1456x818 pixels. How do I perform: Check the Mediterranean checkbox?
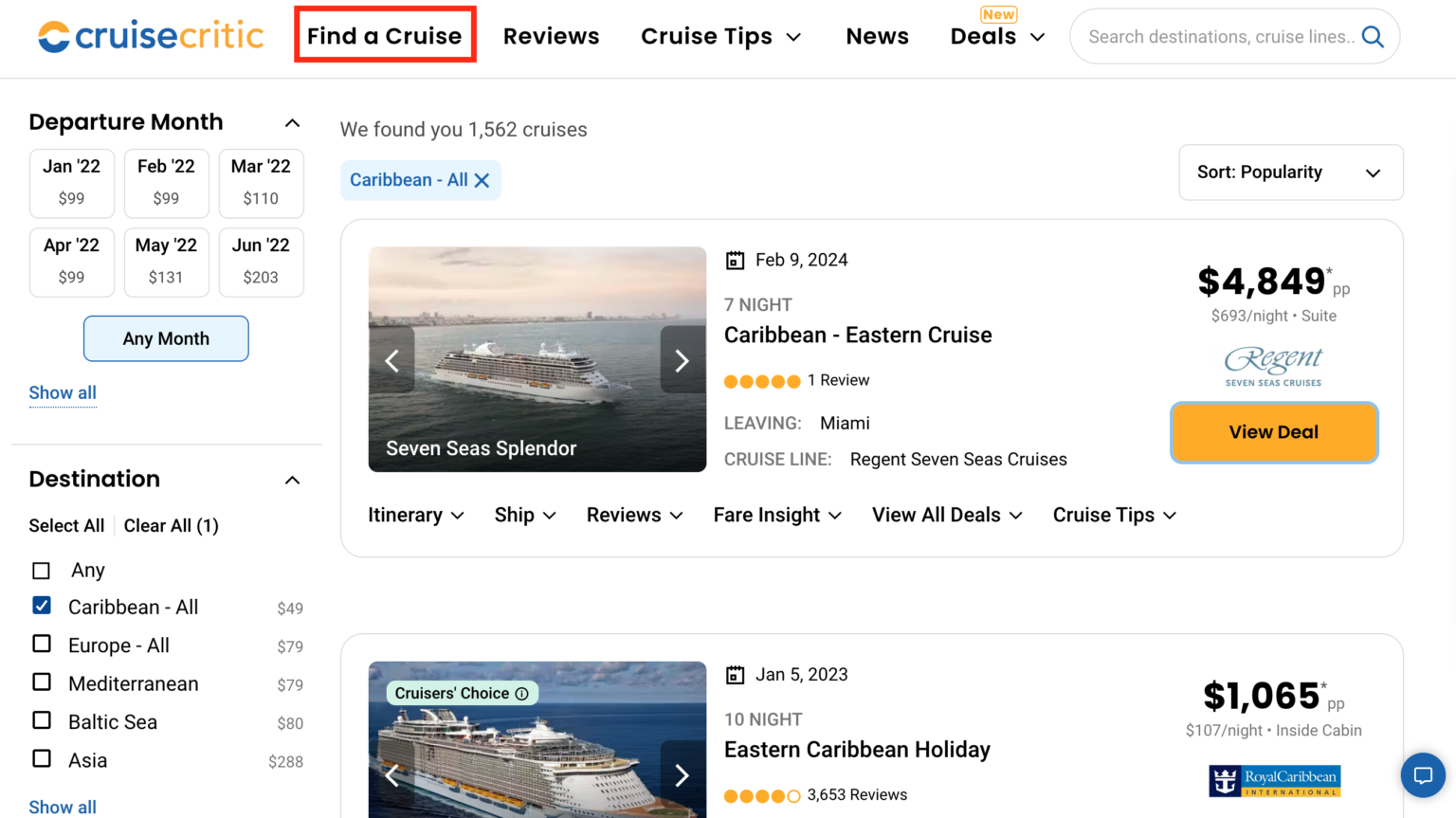42,682
